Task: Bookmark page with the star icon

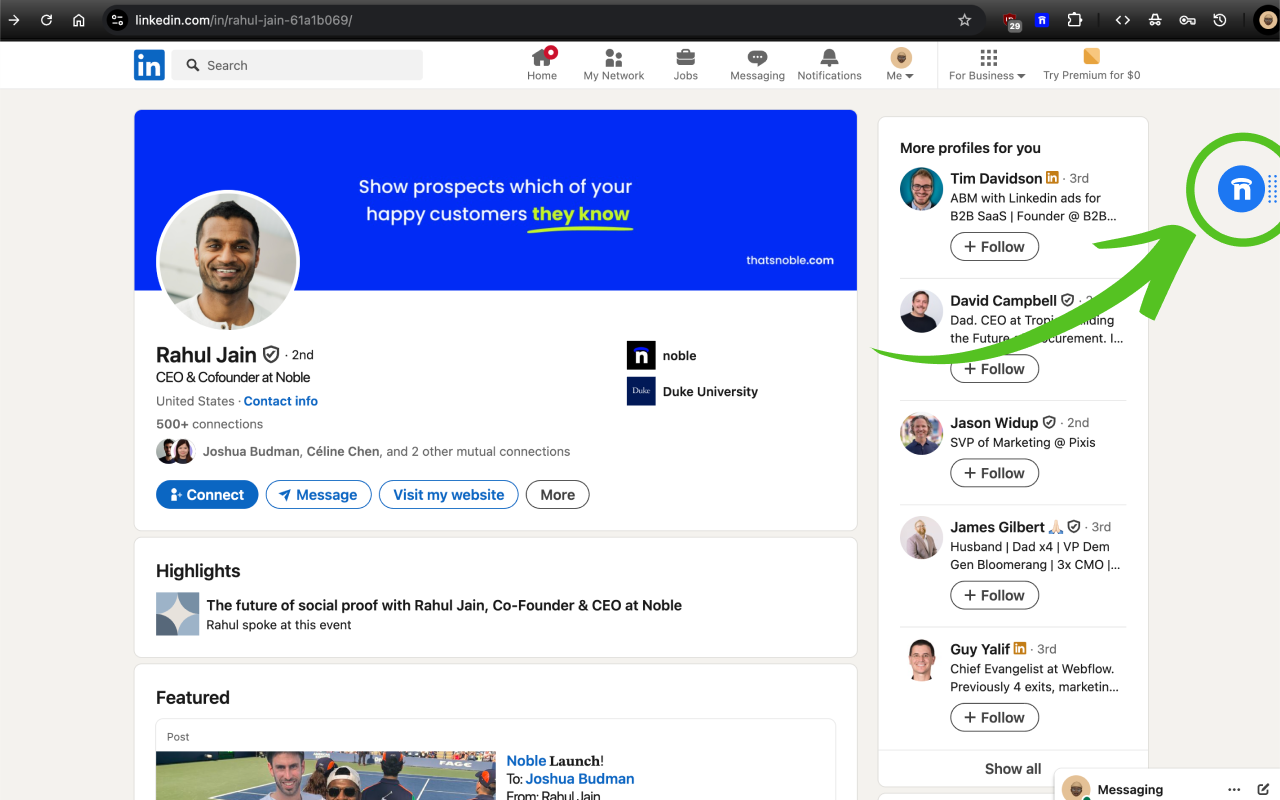Action: click(x=964, y=20)
